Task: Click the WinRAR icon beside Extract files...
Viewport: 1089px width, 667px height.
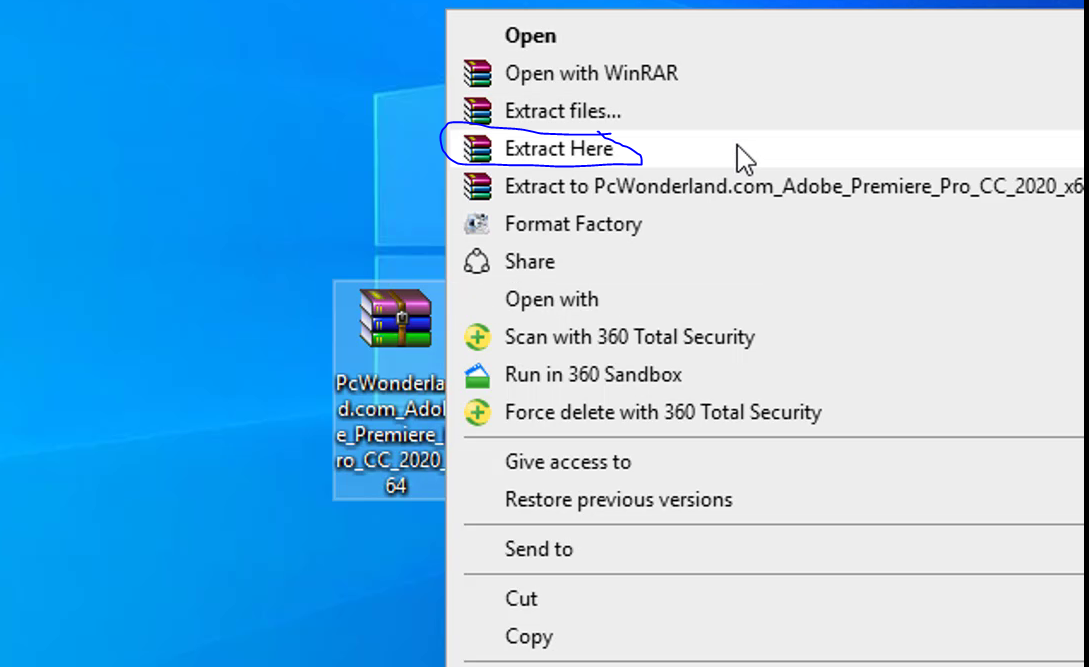Action: pyautogui.click(x=477, y=110)
